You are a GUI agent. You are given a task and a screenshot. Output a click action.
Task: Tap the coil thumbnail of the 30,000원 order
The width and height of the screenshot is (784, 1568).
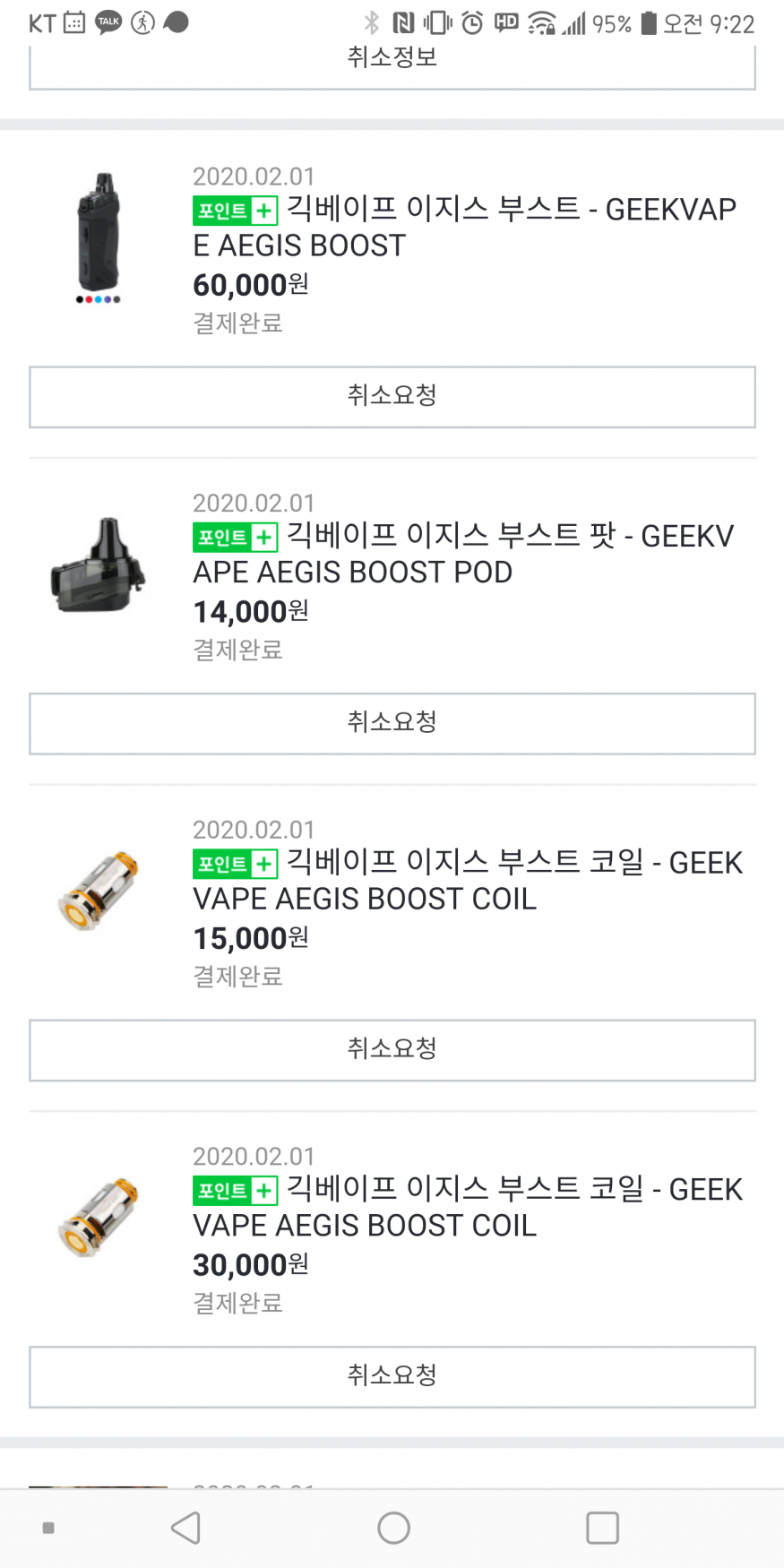(x=99, y=1217)
